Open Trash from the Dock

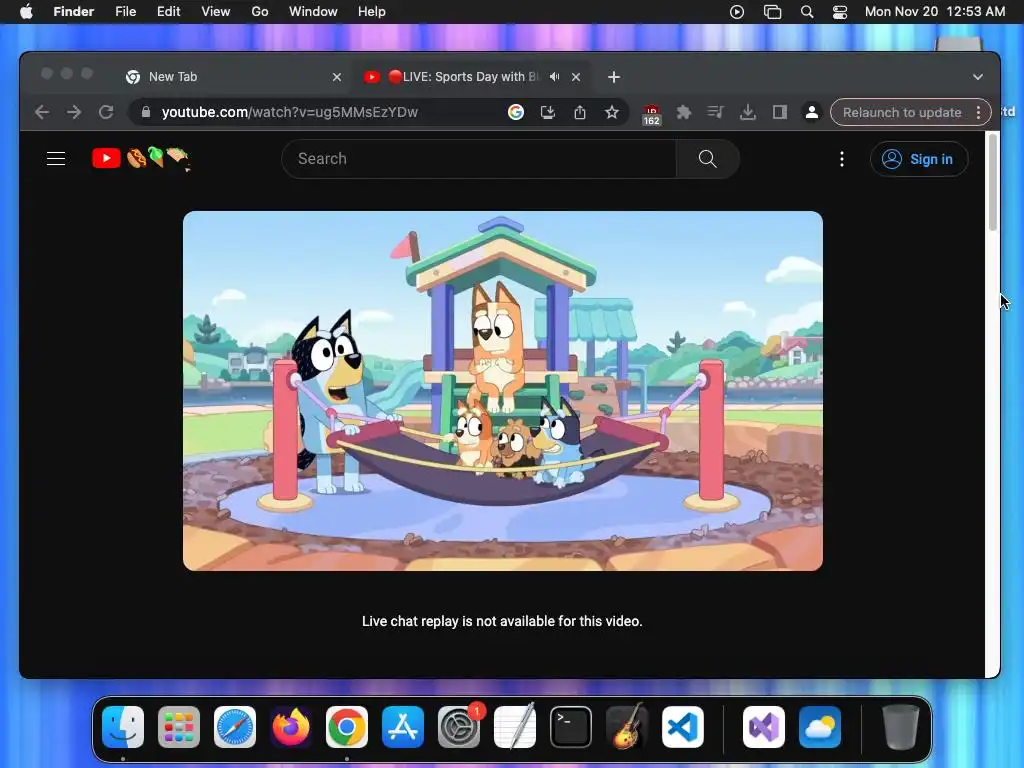(x=901, y=727)
